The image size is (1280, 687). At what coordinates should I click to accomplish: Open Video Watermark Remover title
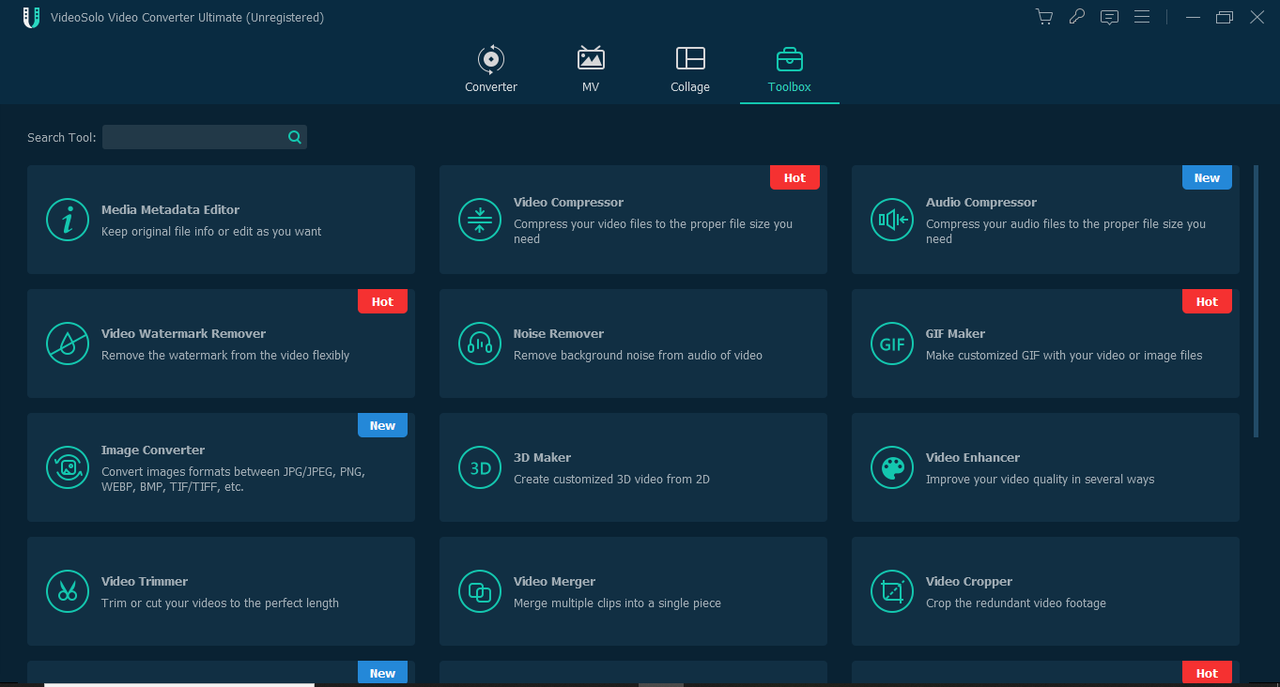(x=183, y=334)
